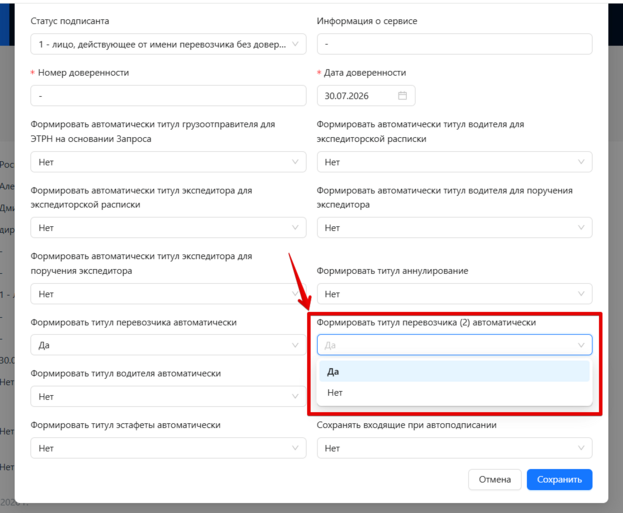The height and width of the screenshot is (513, 623).
Task: Click the Отмена button
Action: click(x=495, y=480)
